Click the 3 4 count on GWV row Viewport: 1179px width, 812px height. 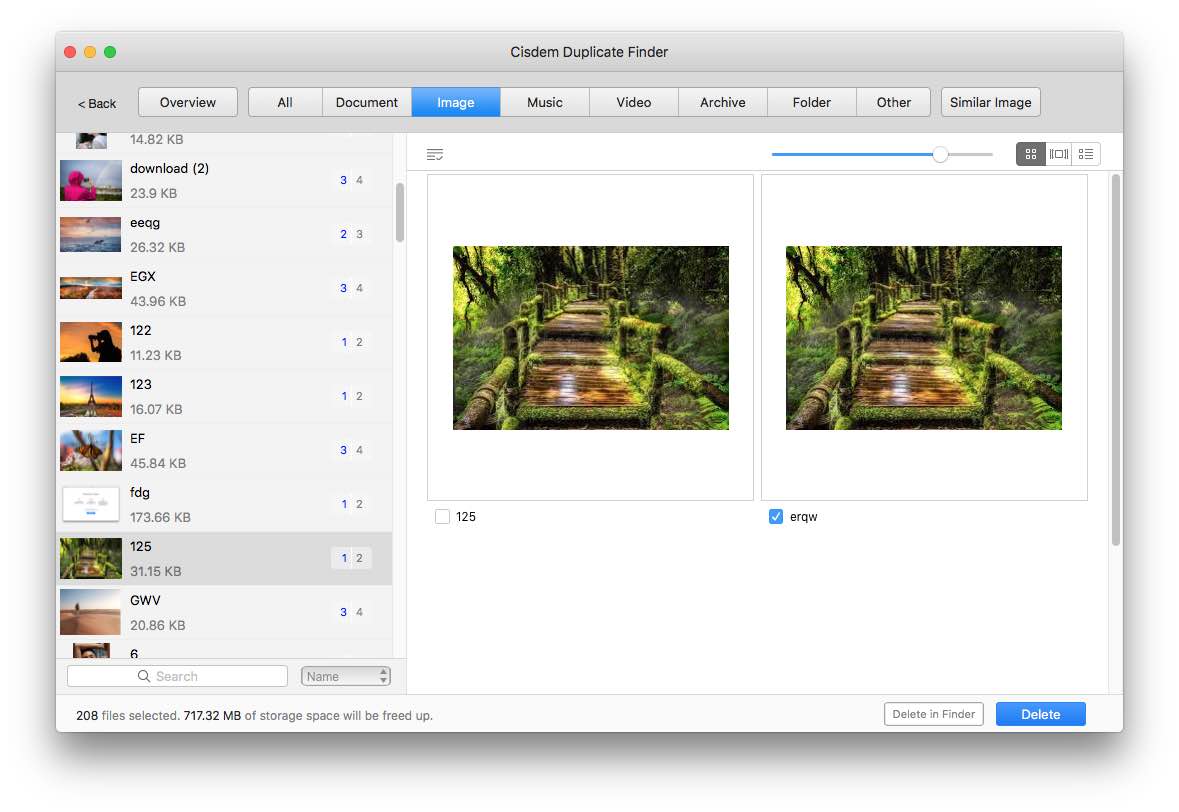click(x=351, y=612)
